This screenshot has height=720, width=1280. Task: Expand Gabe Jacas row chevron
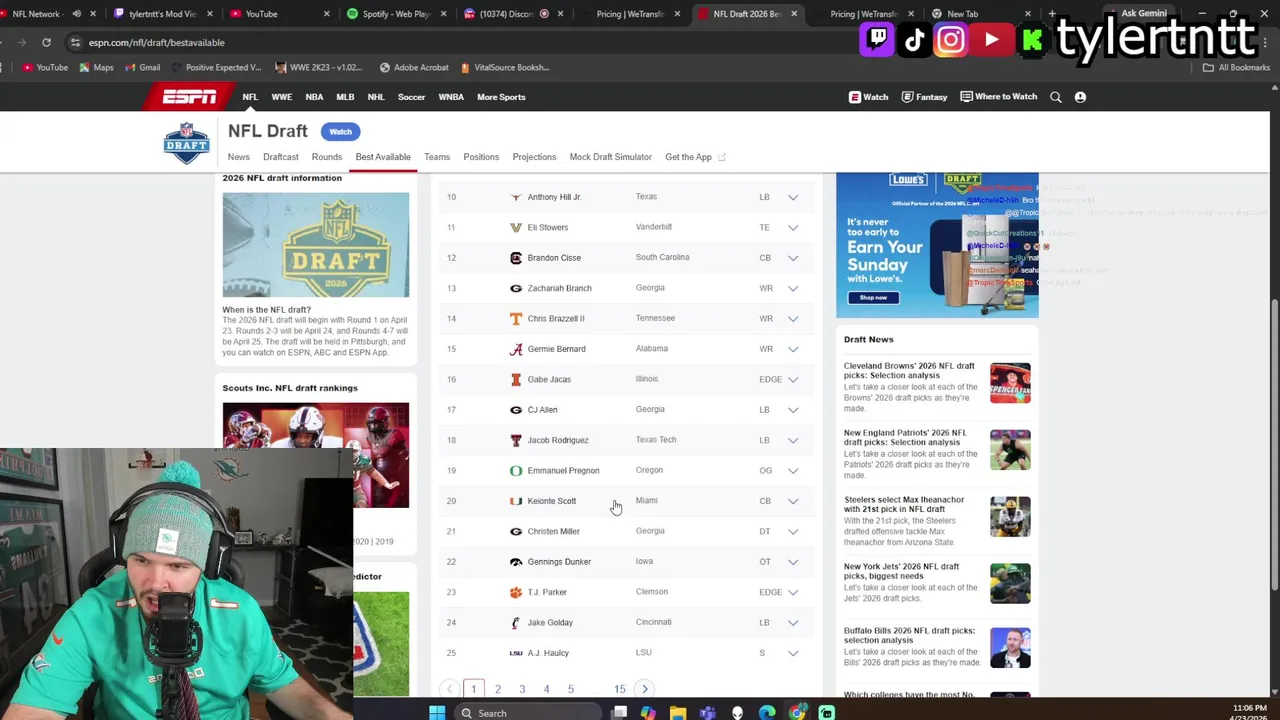coord(793,379)
